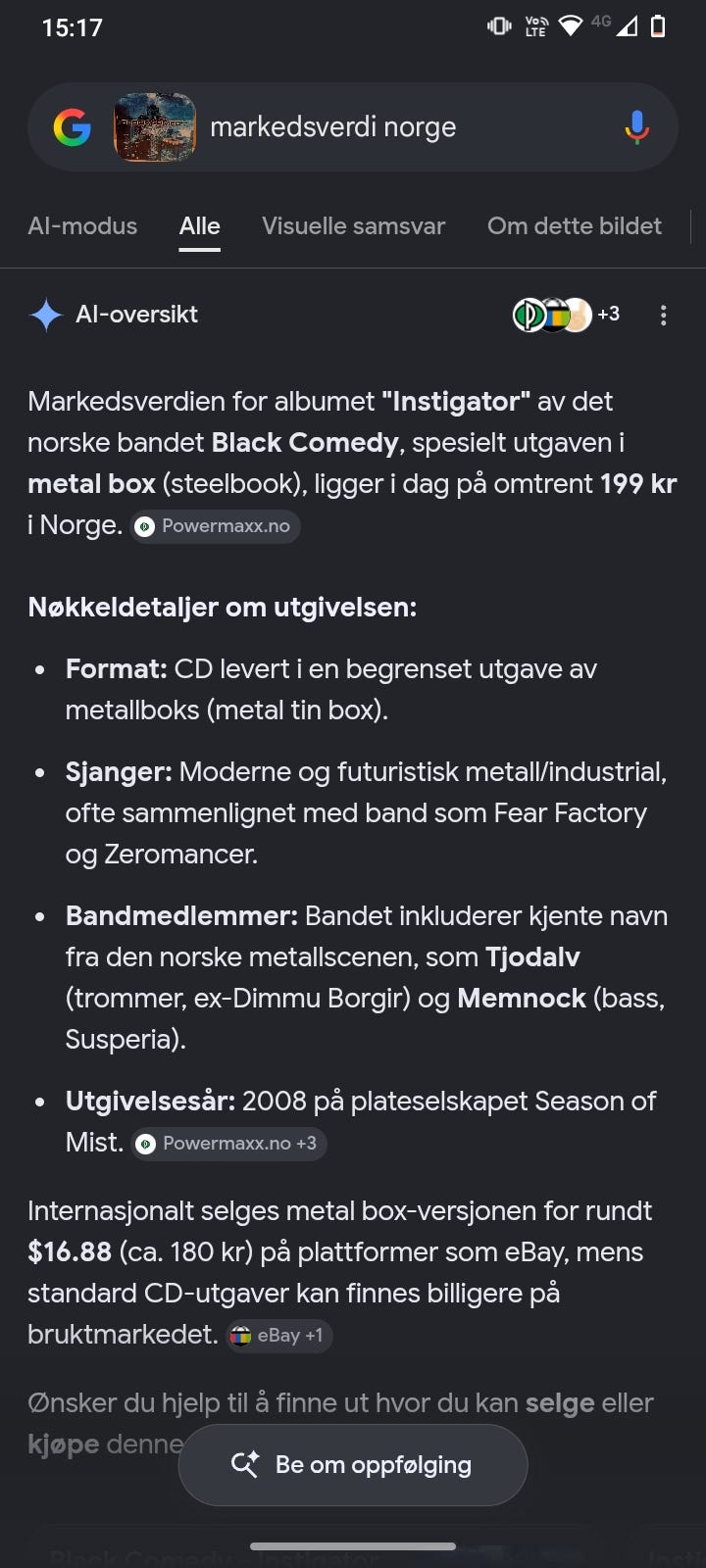This screenshot has width=706, height=1568.
Task: Tap the vibrate mode status icon
Action: tap(499, 26)
